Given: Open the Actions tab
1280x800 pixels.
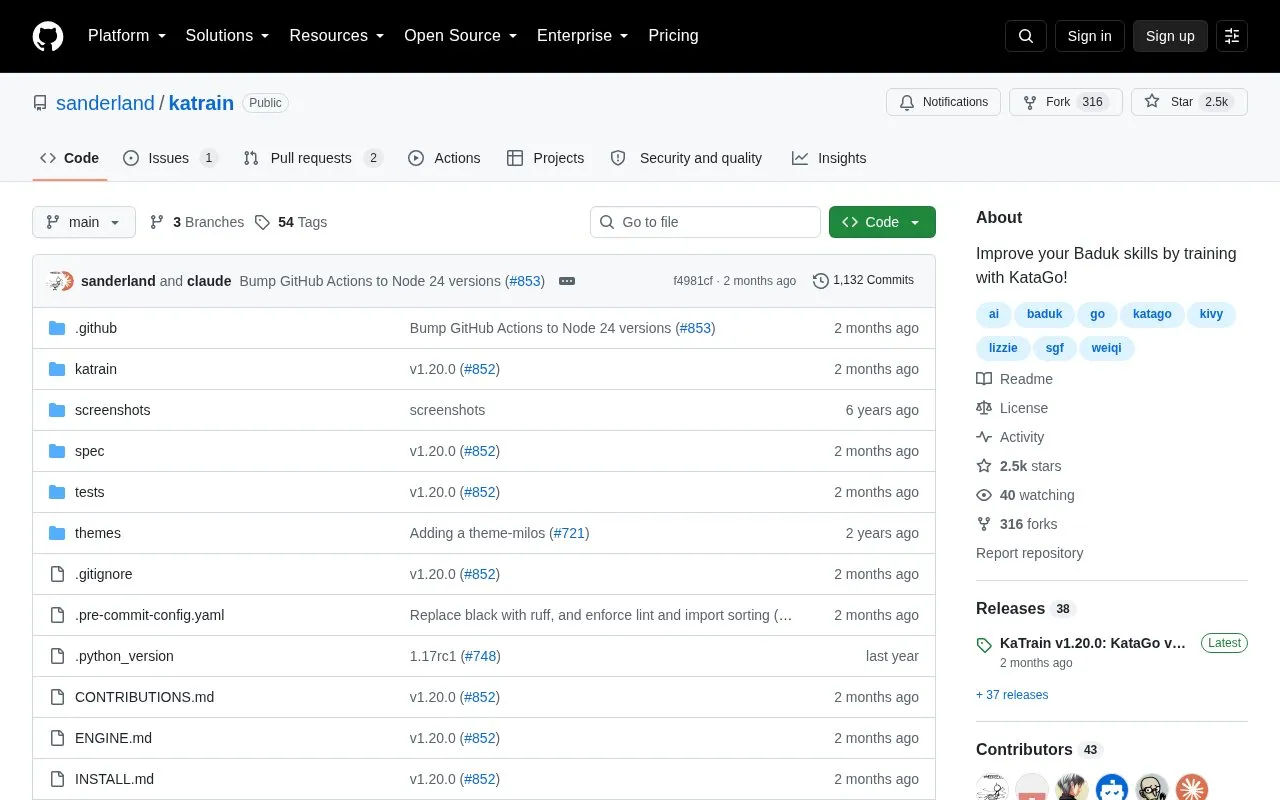Looking at the screenshot, I should point(444,158).
